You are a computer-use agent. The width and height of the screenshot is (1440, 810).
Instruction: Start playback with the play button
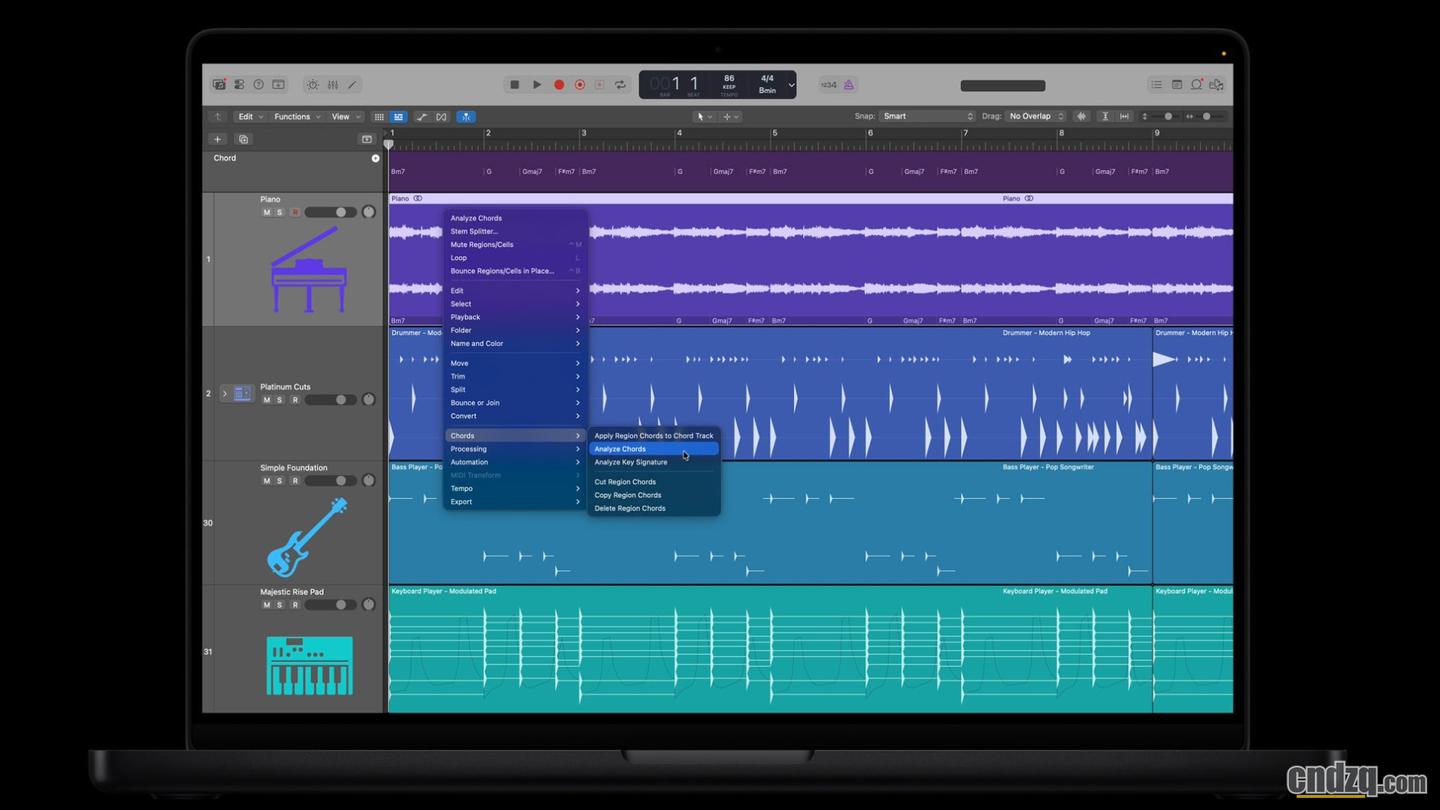[537, 85]
